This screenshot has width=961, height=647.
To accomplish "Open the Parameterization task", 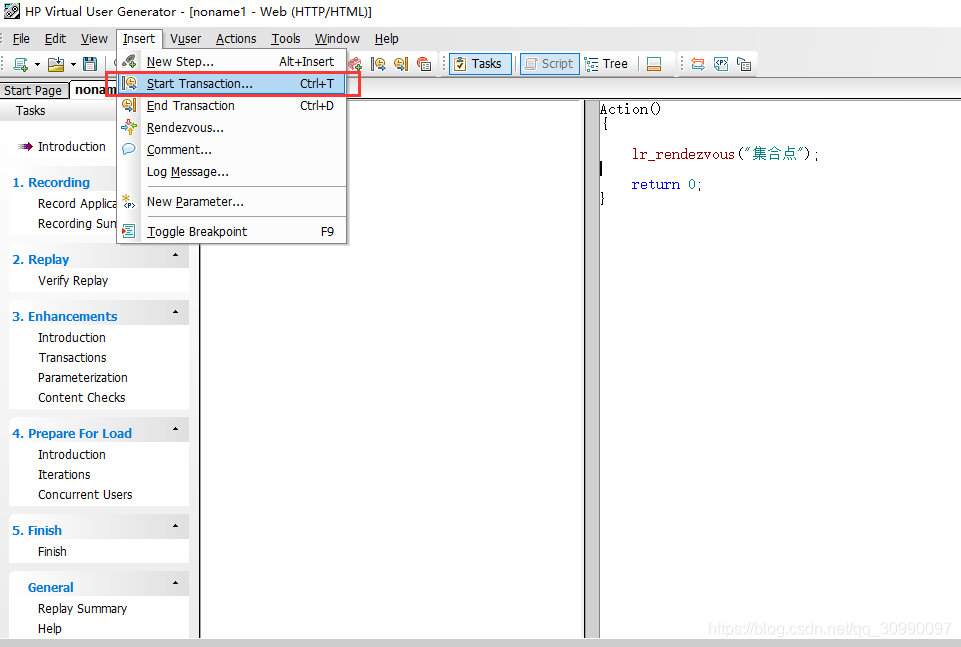I will pos(83,377).
